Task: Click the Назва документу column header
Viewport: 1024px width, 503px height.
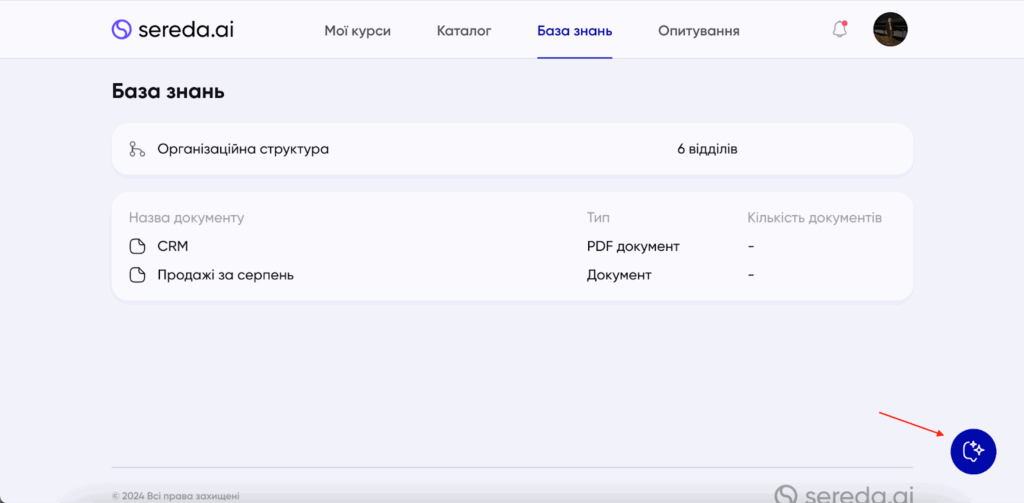Action: click(x=186, y=217)
